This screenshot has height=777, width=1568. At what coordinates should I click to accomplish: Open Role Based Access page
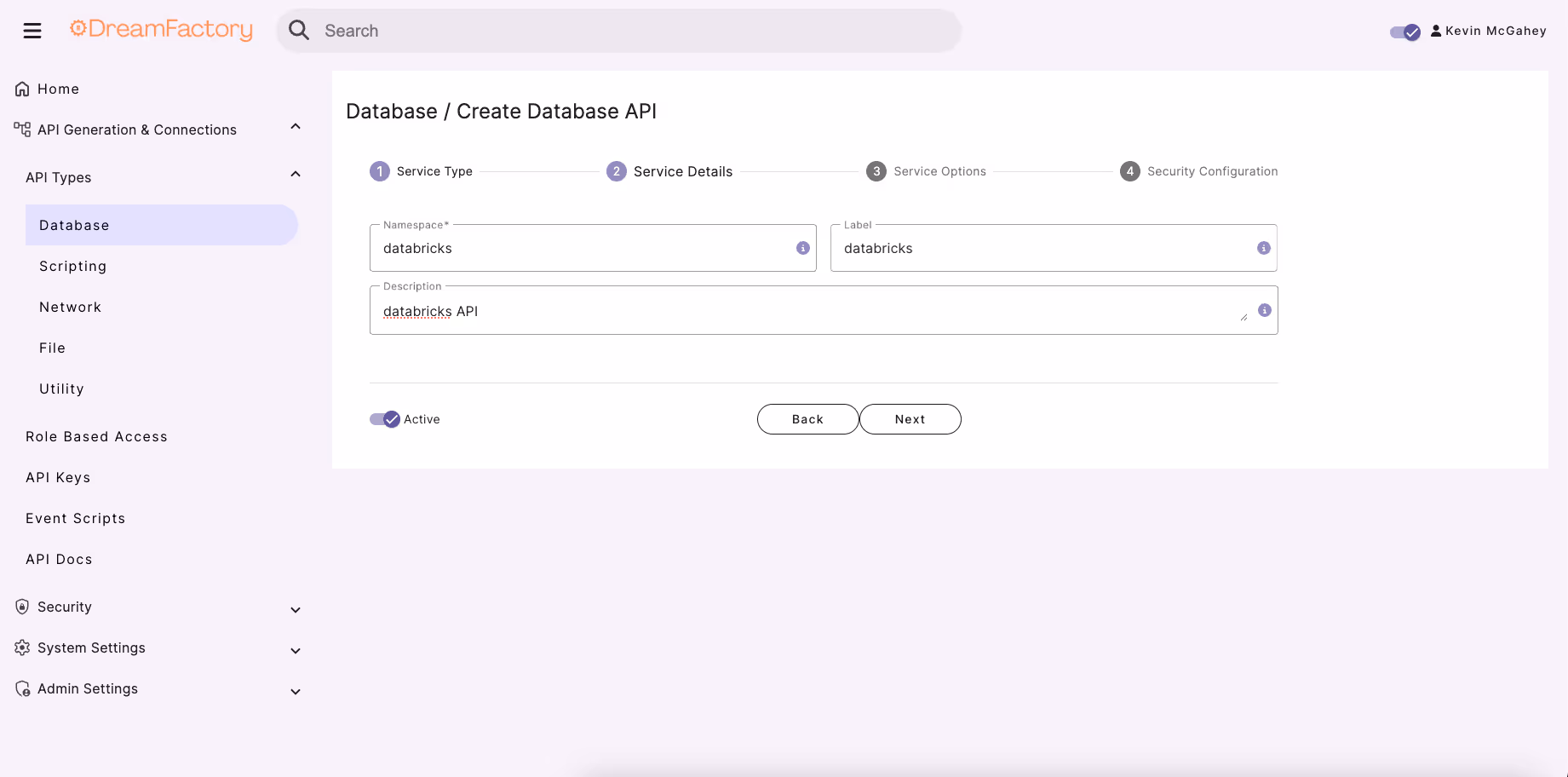pos(96,436)
